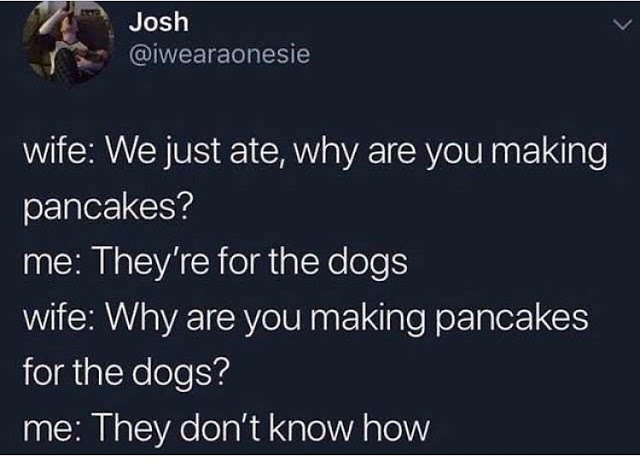Expand the tweet options chevron

621,26
